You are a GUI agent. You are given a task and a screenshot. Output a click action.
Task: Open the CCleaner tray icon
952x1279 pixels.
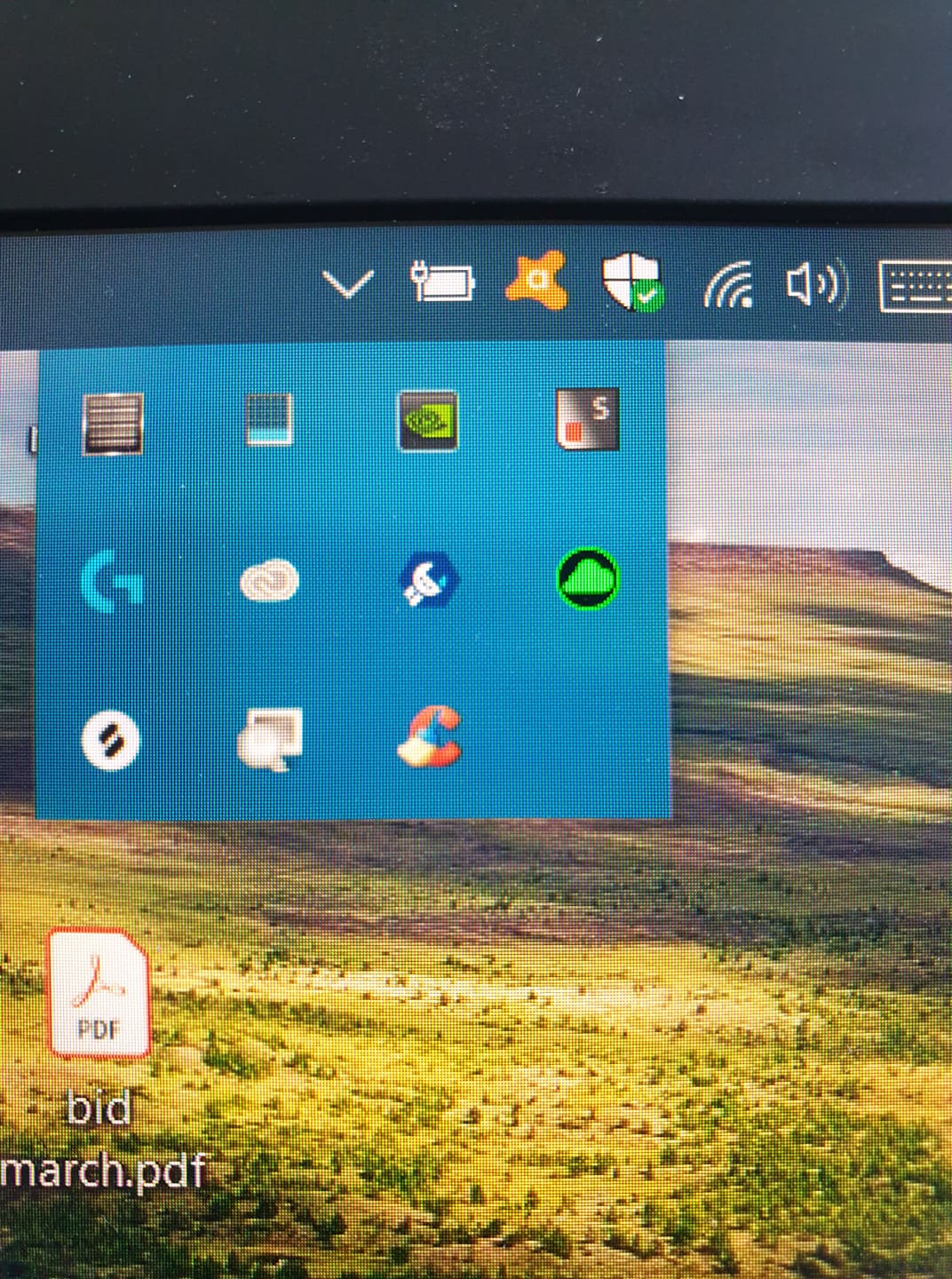(430, 736)
